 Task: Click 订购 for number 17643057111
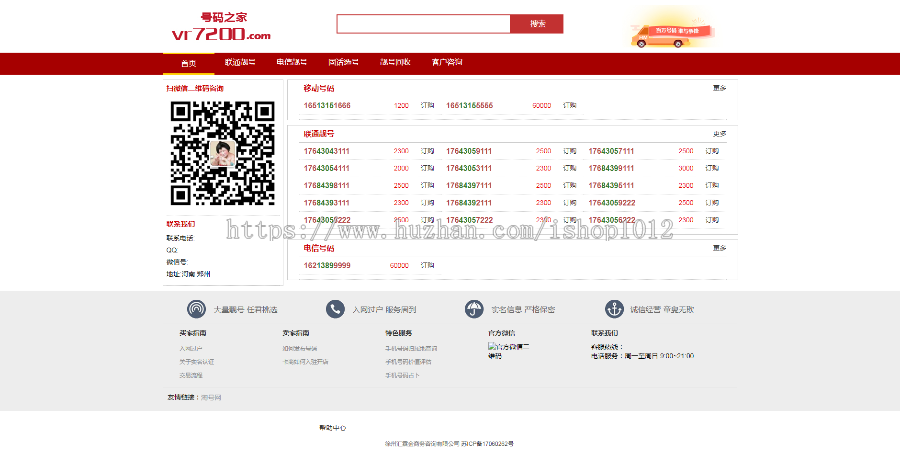coord(712,151)
